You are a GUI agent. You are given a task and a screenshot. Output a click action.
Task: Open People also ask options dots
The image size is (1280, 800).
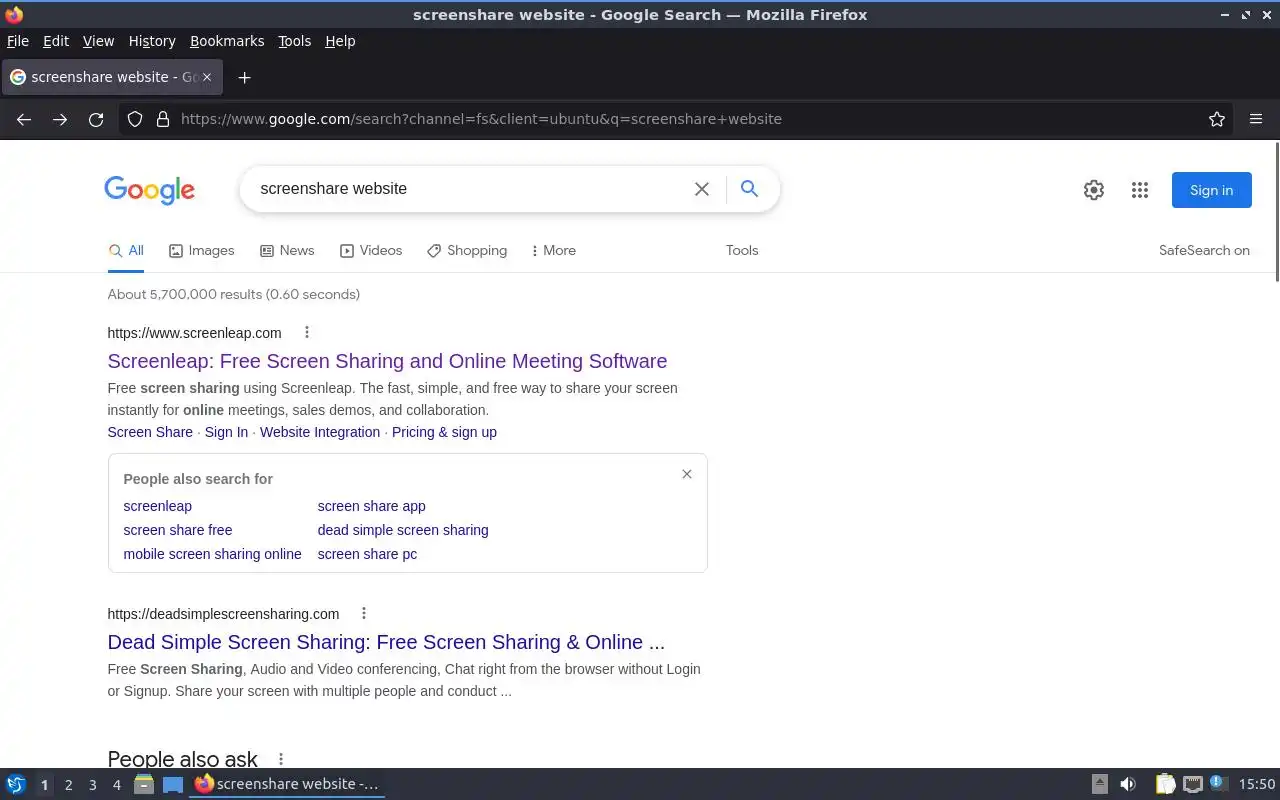(281, 760)
